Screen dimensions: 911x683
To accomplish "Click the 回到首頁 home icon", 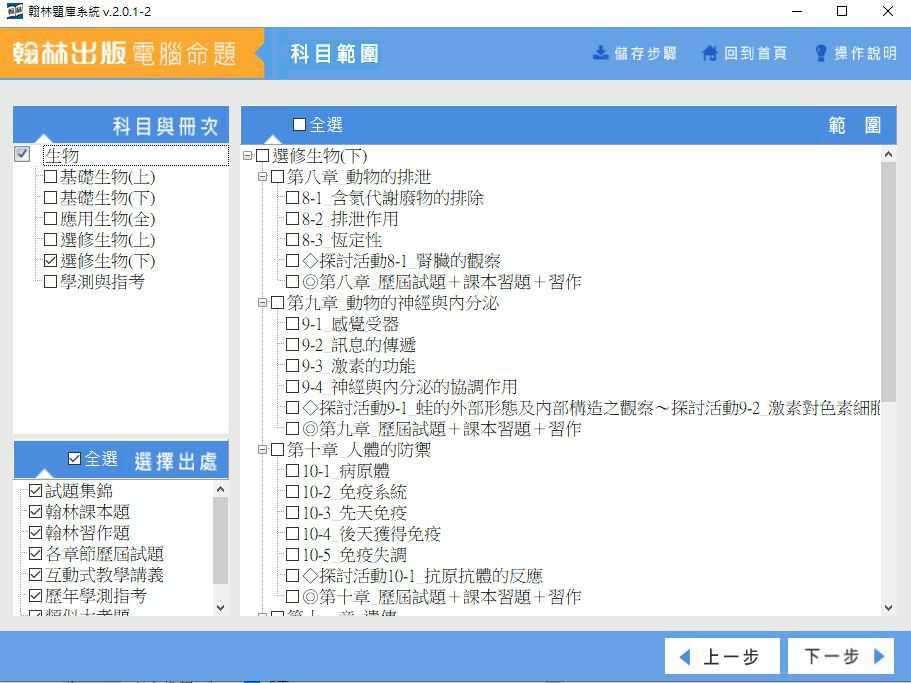I will [x=709, y=53].
